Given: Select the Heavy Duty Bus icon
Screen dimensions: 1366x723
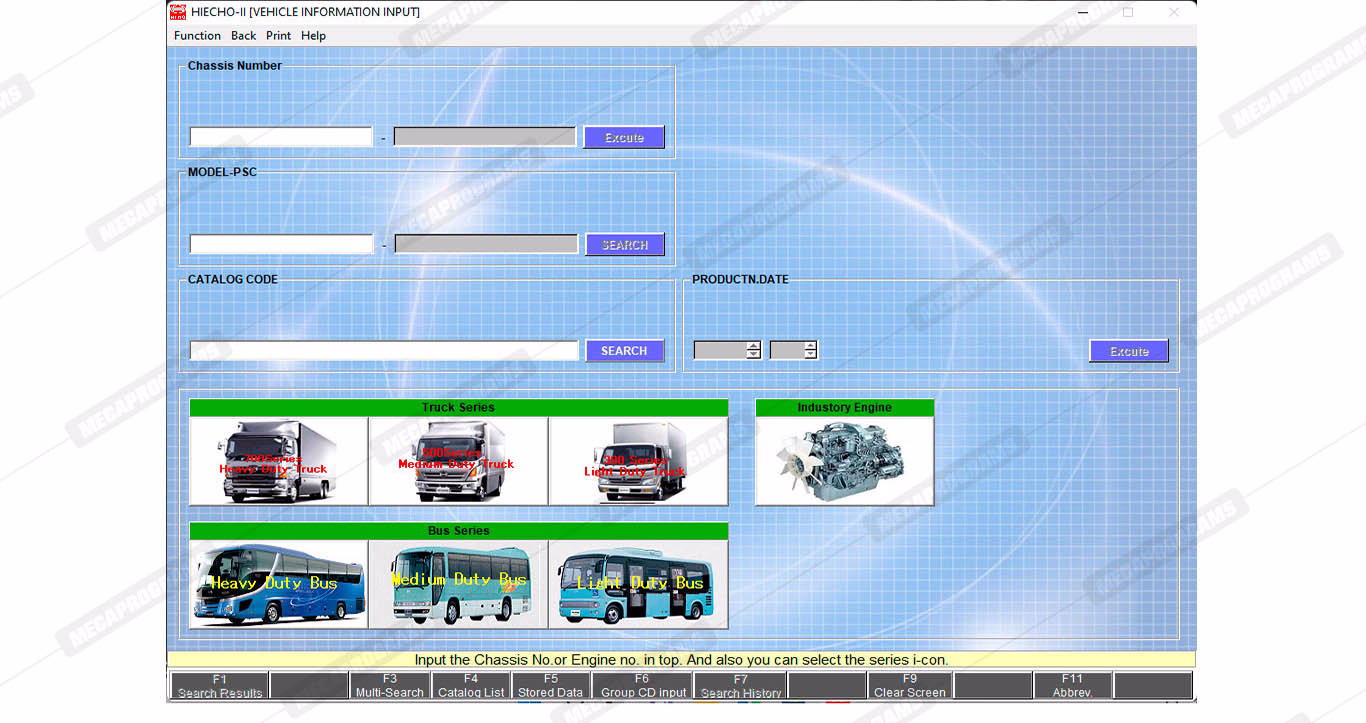Looking at the screenshot, I should coord(278,585).
